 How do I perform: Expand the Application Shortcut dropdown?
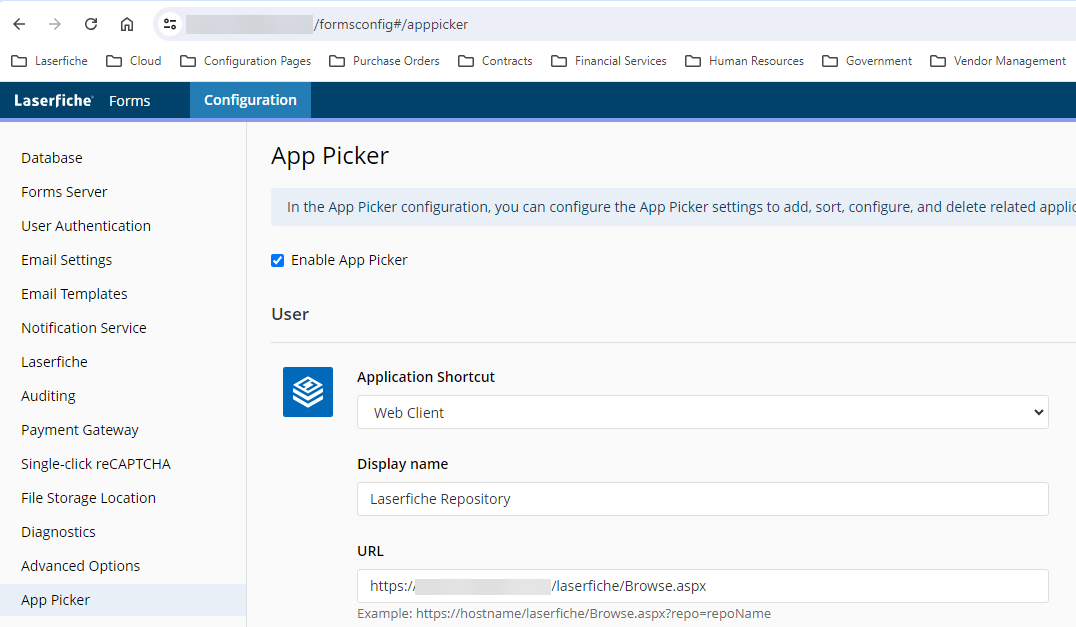[703, 412]
